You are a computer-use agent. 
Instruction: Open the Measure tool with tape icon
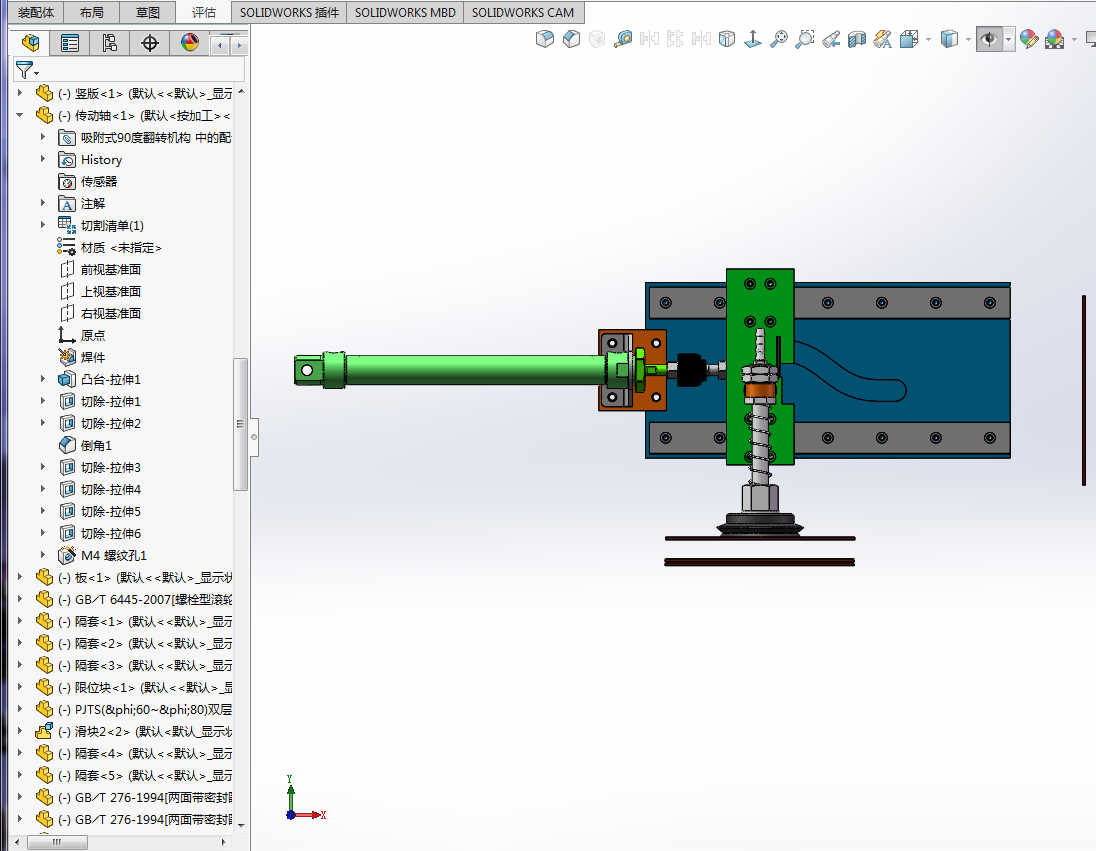pyautogui.click(x=623, y=39)
